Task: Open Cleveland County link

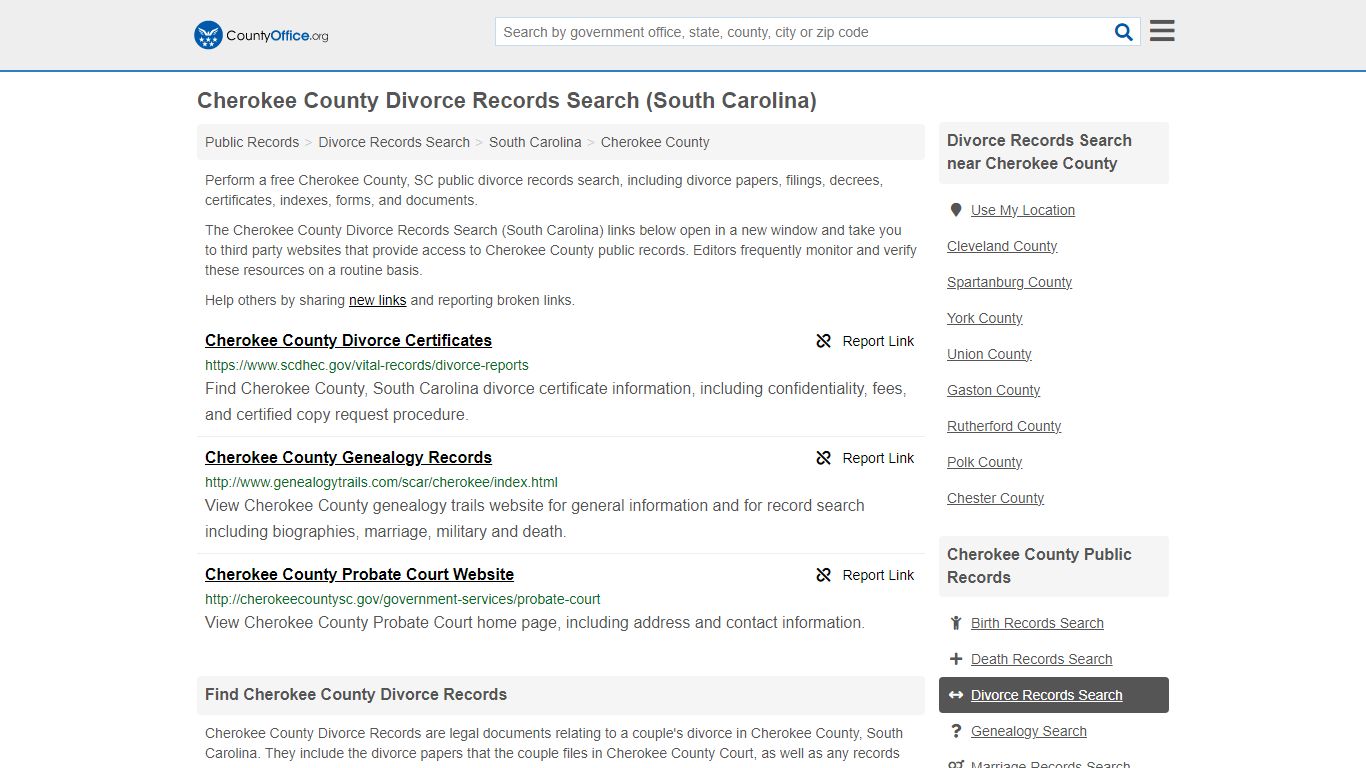Action: [1002, 246]
